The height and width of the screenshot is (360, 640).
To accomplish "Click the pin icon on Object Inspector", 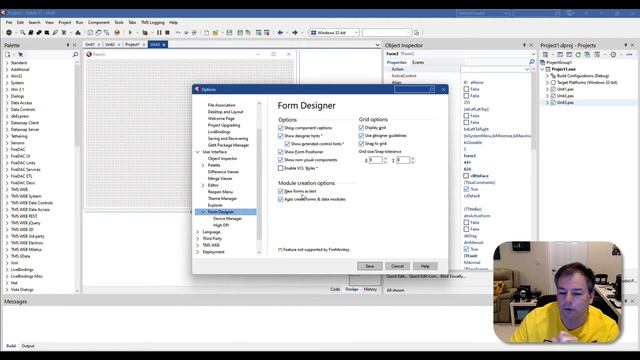I will coord(524,45).
